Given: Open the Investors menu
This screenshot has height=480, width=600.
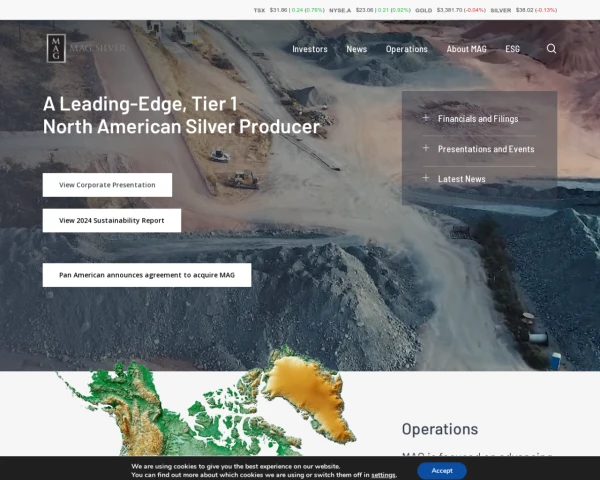Looking at the screenshot, I should pos(310,49).
